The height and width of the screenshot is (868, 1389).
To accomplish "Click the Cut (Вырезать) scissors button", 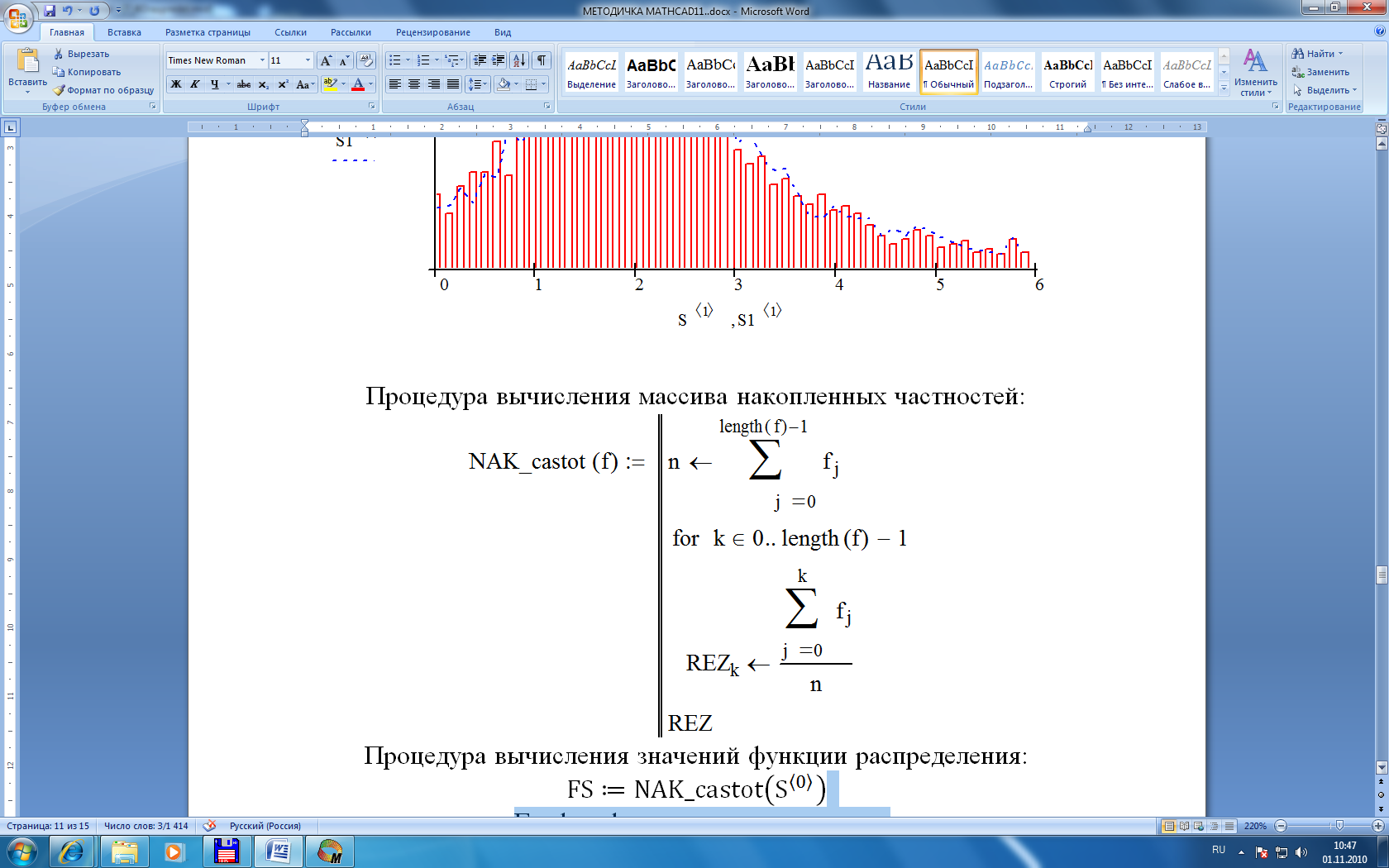I will 81,54.
